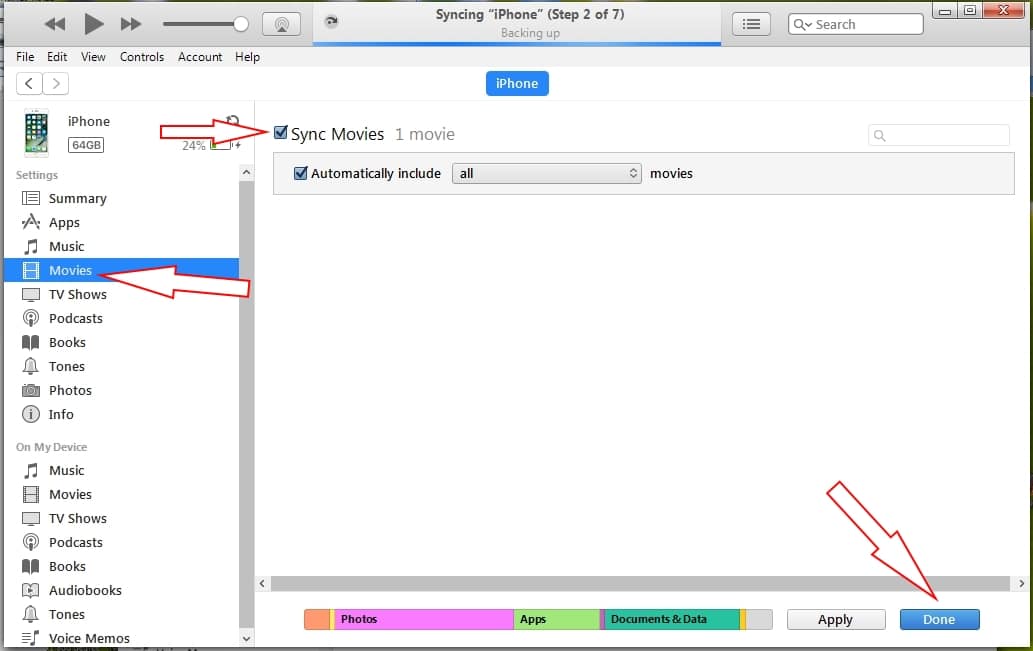Screen dimensions: 1033x651
Task: Open the 'all' movies dropdown
Action: pos(547,173)
